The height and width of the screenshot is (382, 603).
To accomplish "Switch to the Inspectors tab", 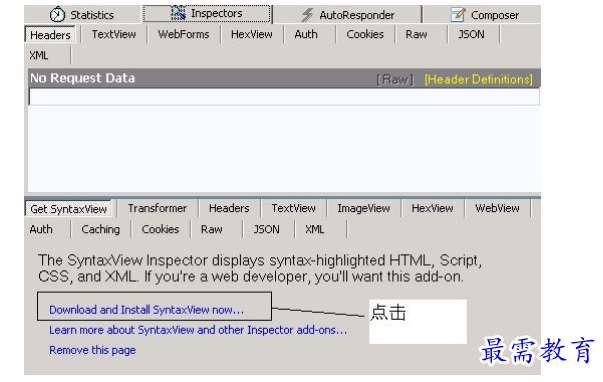I will (207, 13).
